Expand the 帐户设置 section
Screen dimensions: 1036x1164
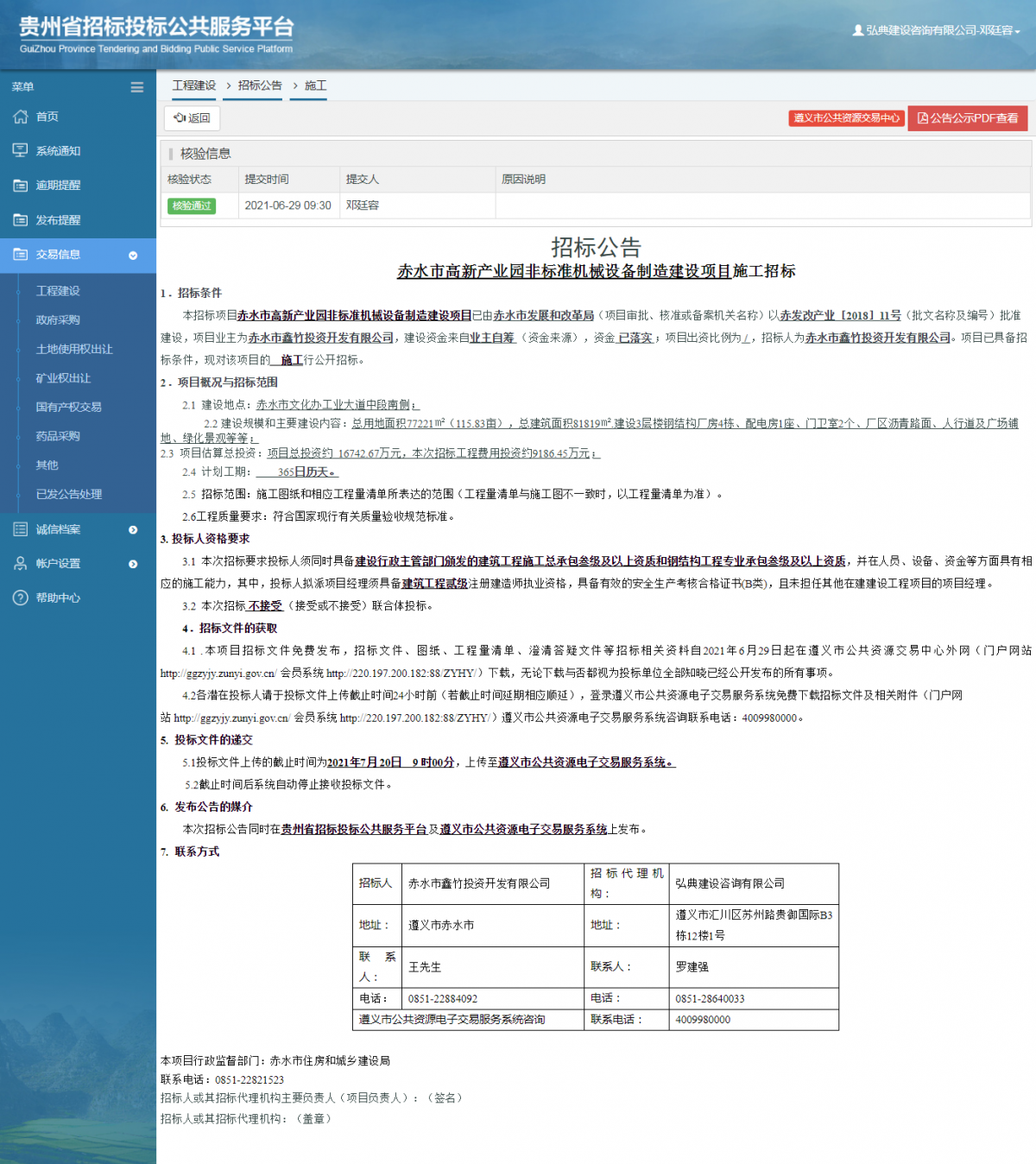pos(132,563)
